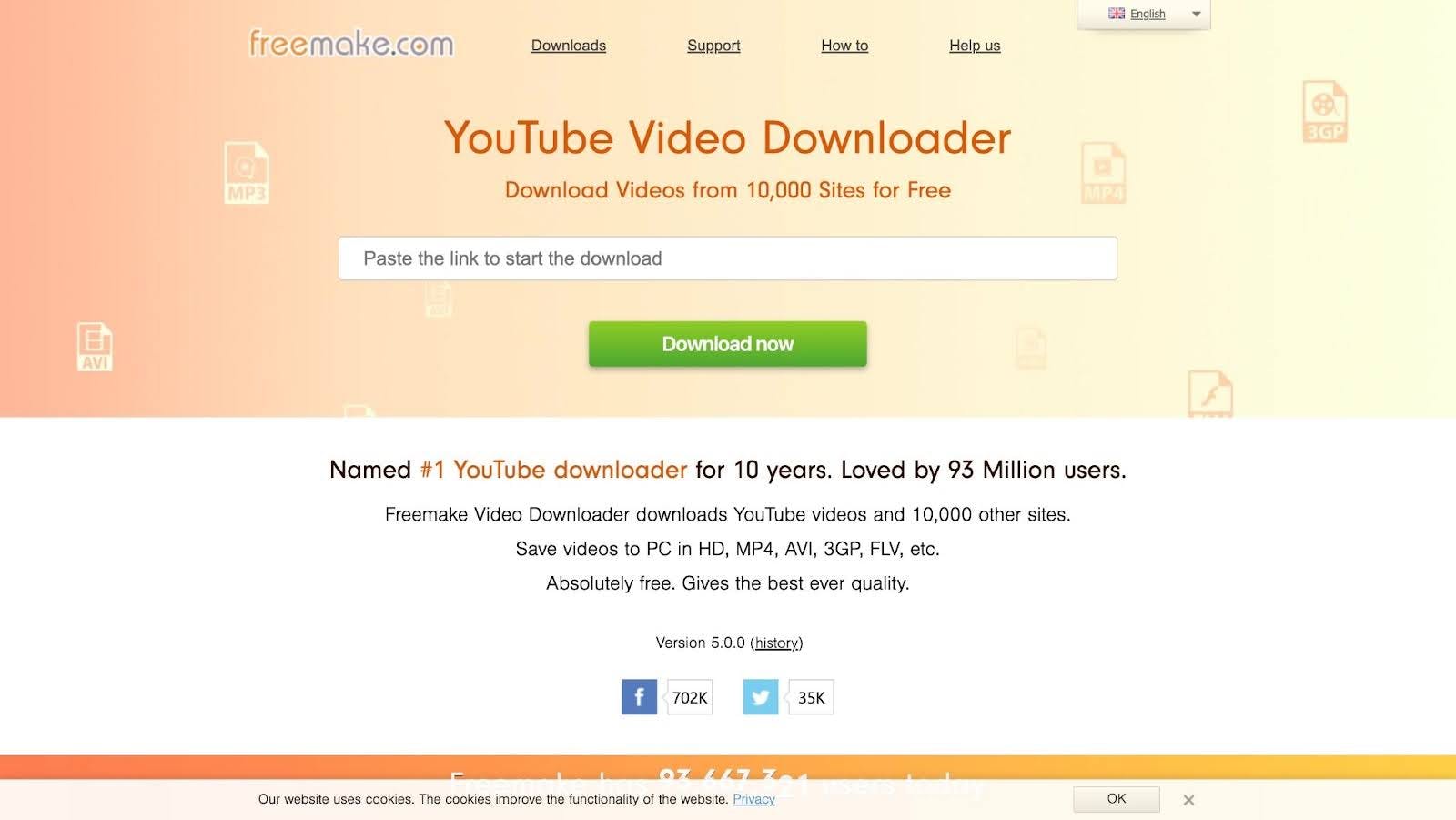Open the Support menu item
The height and width of the screenshot is (820, 1456).
click(713, 46)
